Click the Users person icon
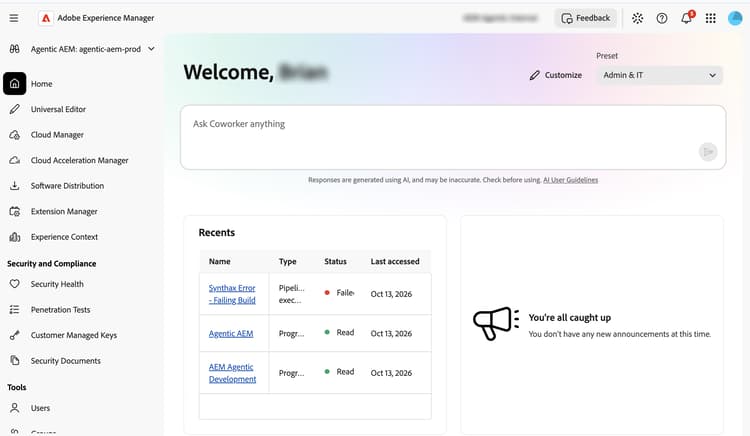Viewport: 750px width, 436px height. click(15, 408)
